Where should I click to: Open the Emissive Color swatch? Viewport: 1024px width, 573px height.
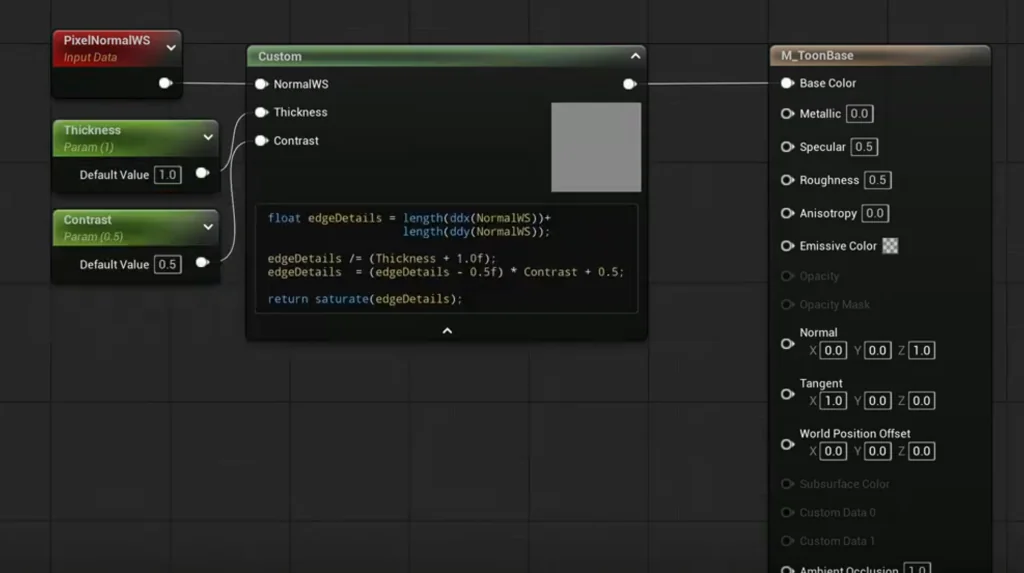(890, 246)
